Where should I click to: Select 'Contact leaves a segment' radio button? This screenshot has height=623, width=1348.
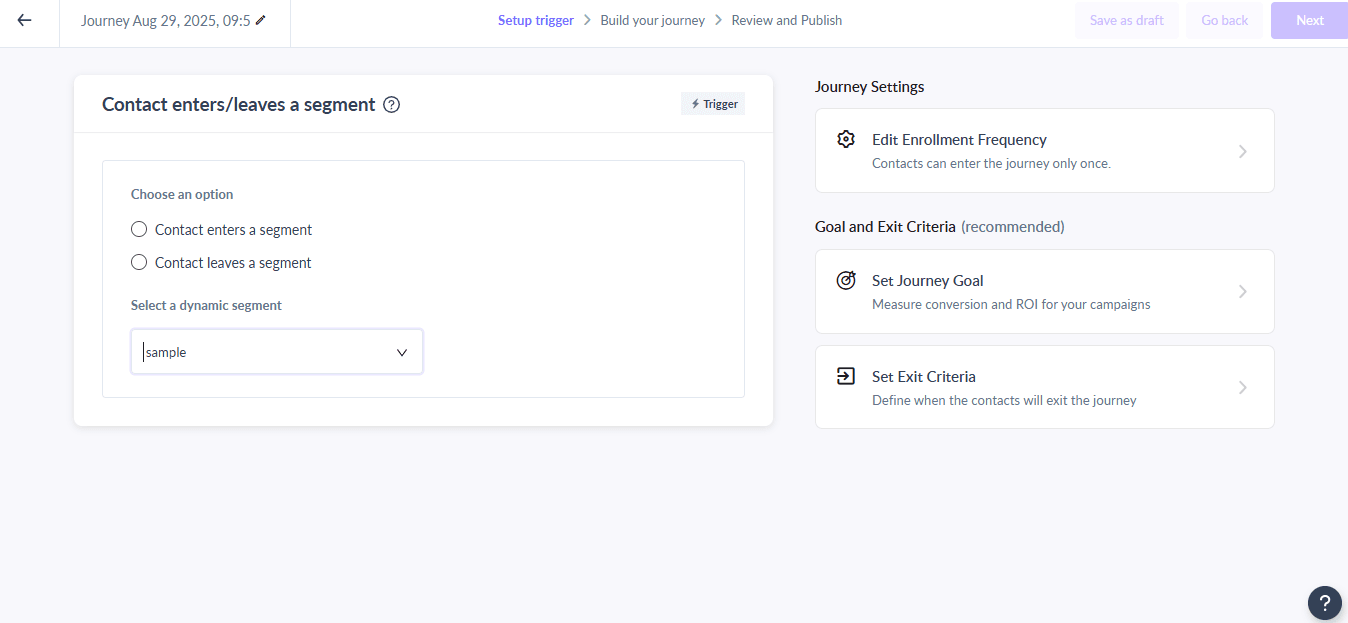[139, 263]
